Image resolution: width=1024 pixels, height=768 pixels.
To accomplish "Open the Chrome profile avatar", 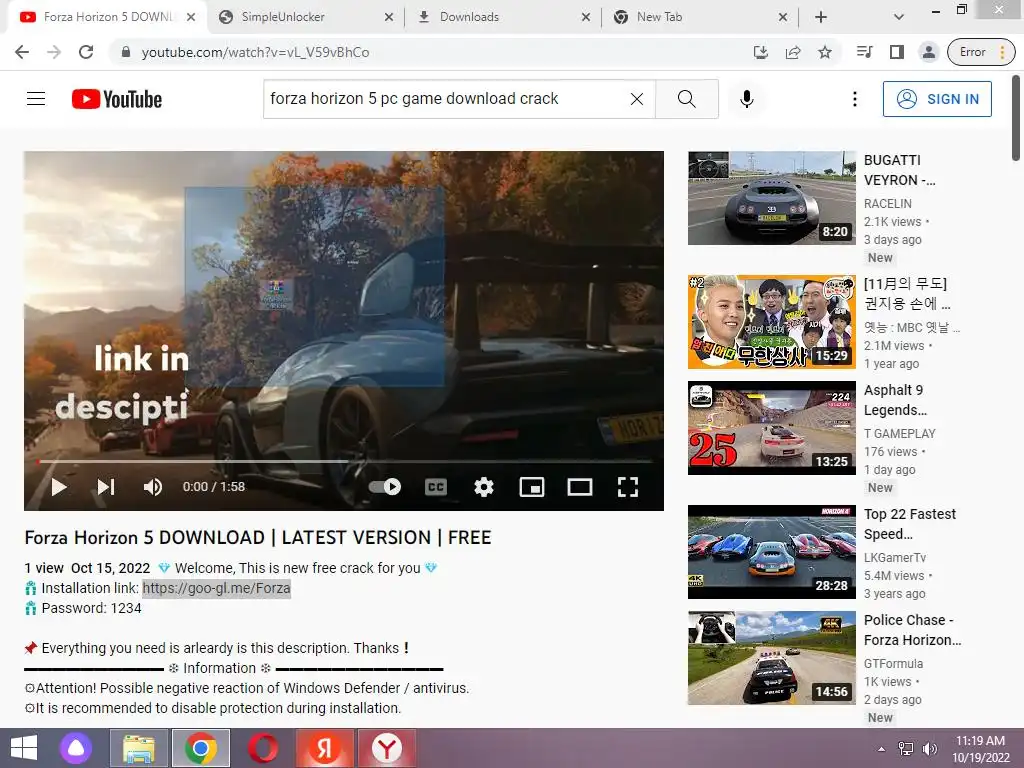I will coord(928,52).
